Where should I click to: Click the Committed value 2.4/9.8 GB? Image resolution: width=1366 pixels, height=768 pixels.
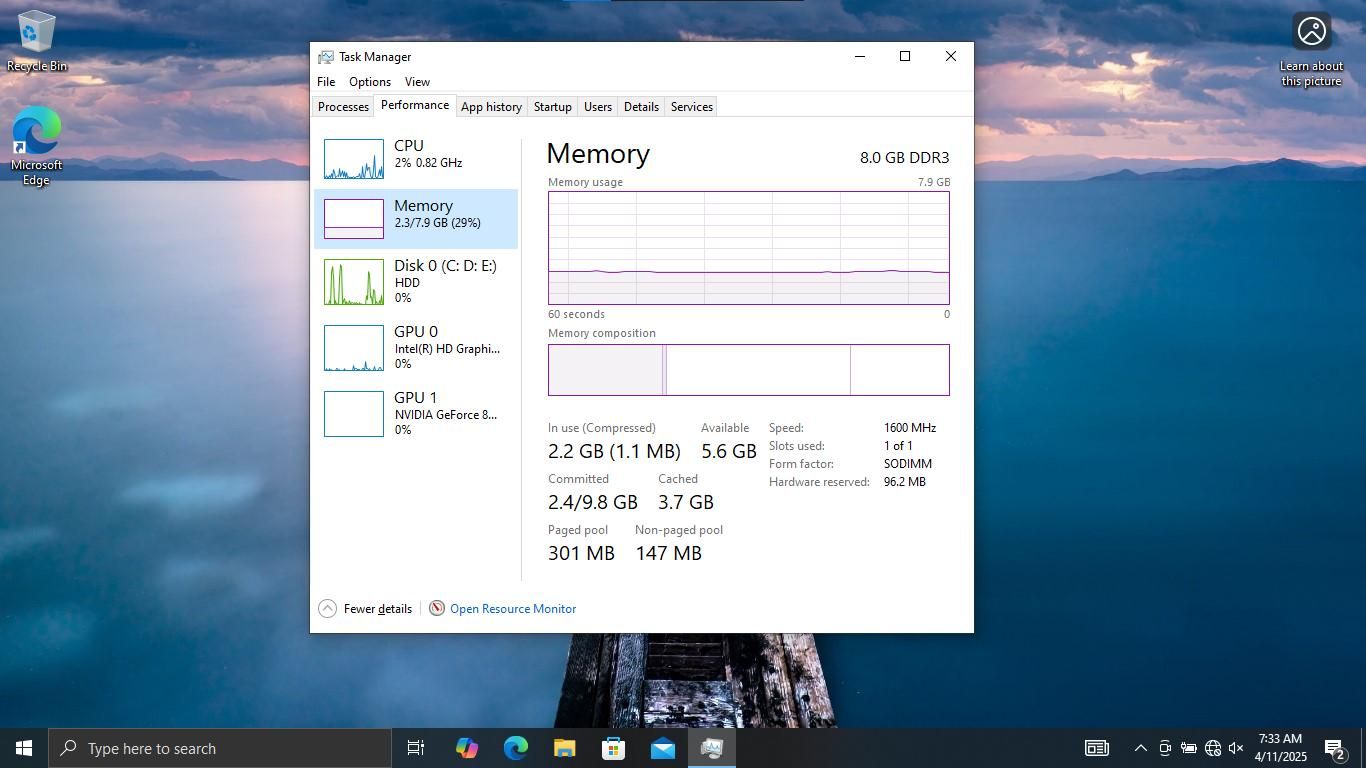pos(593,502)
